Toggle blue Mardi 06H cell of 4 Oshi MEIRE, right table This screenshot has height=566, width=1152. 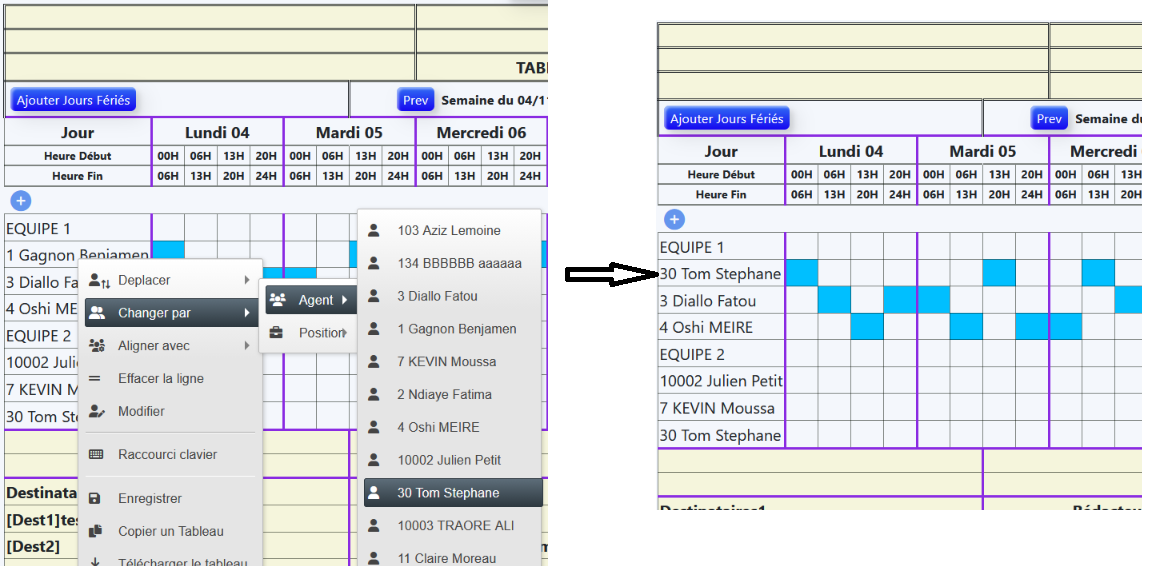point(966,326)
